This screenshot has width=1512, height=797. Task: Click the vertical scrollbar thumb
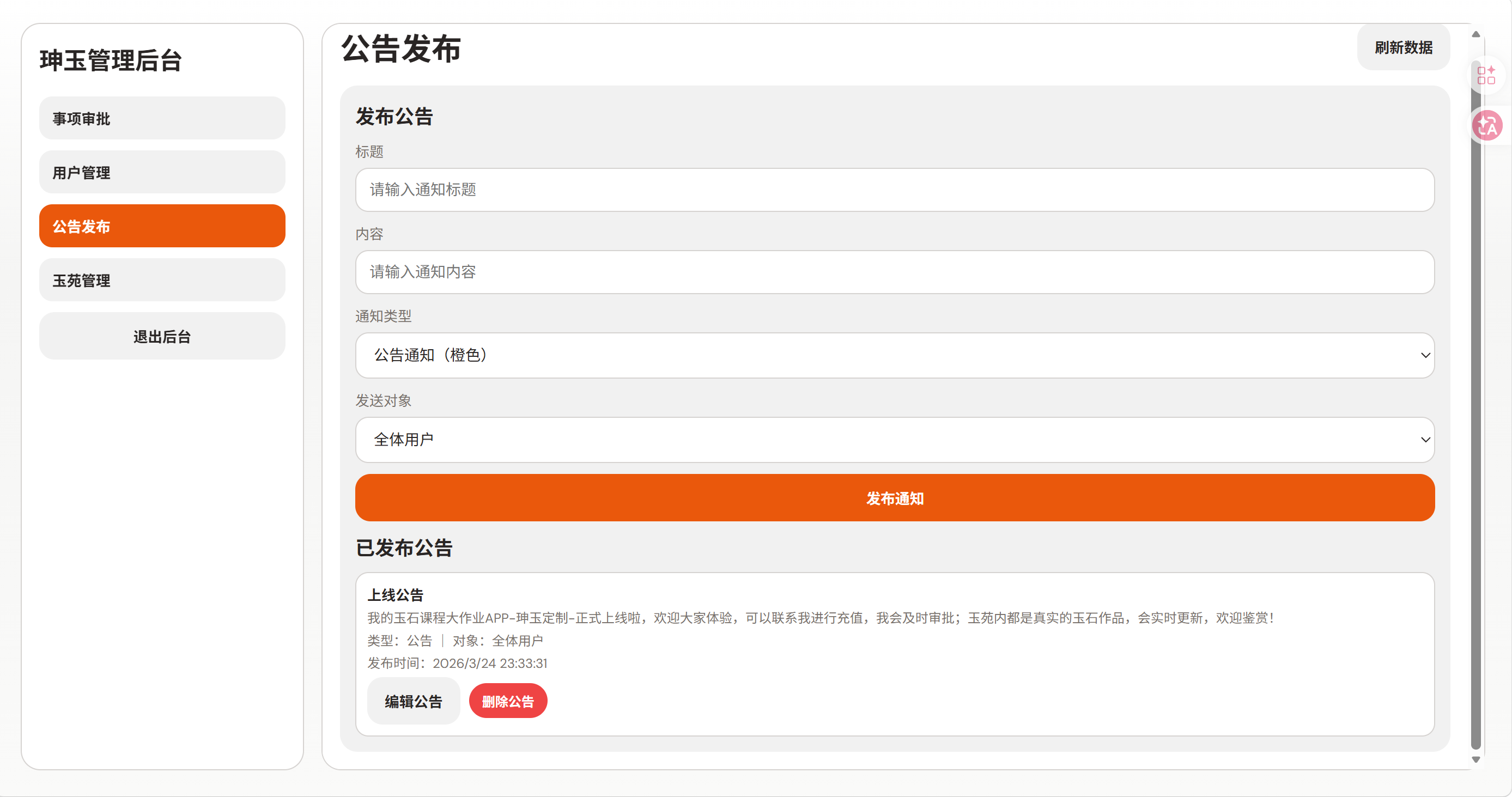click(1475, 411)
